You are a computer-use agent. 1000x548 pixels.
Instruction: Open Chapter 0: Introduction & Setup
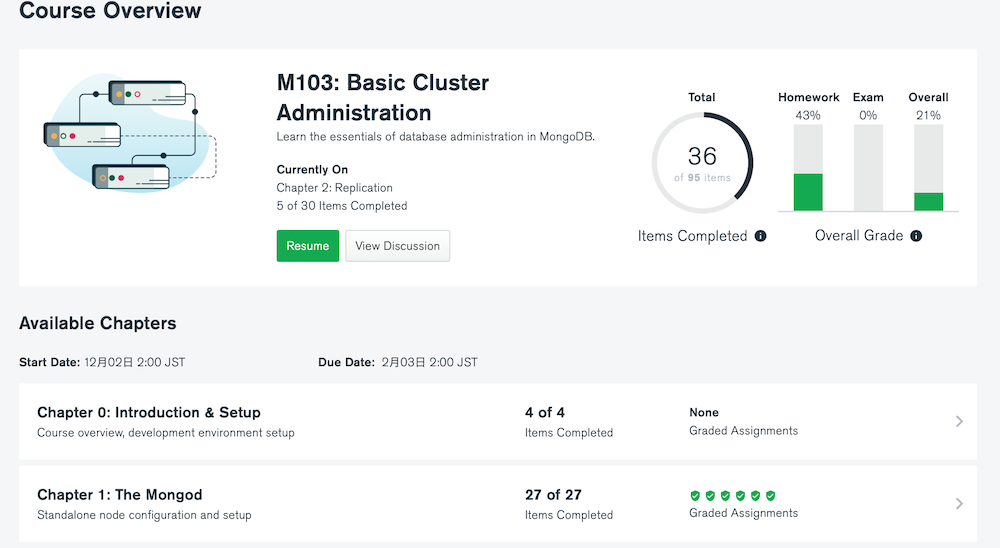point(149,413)
